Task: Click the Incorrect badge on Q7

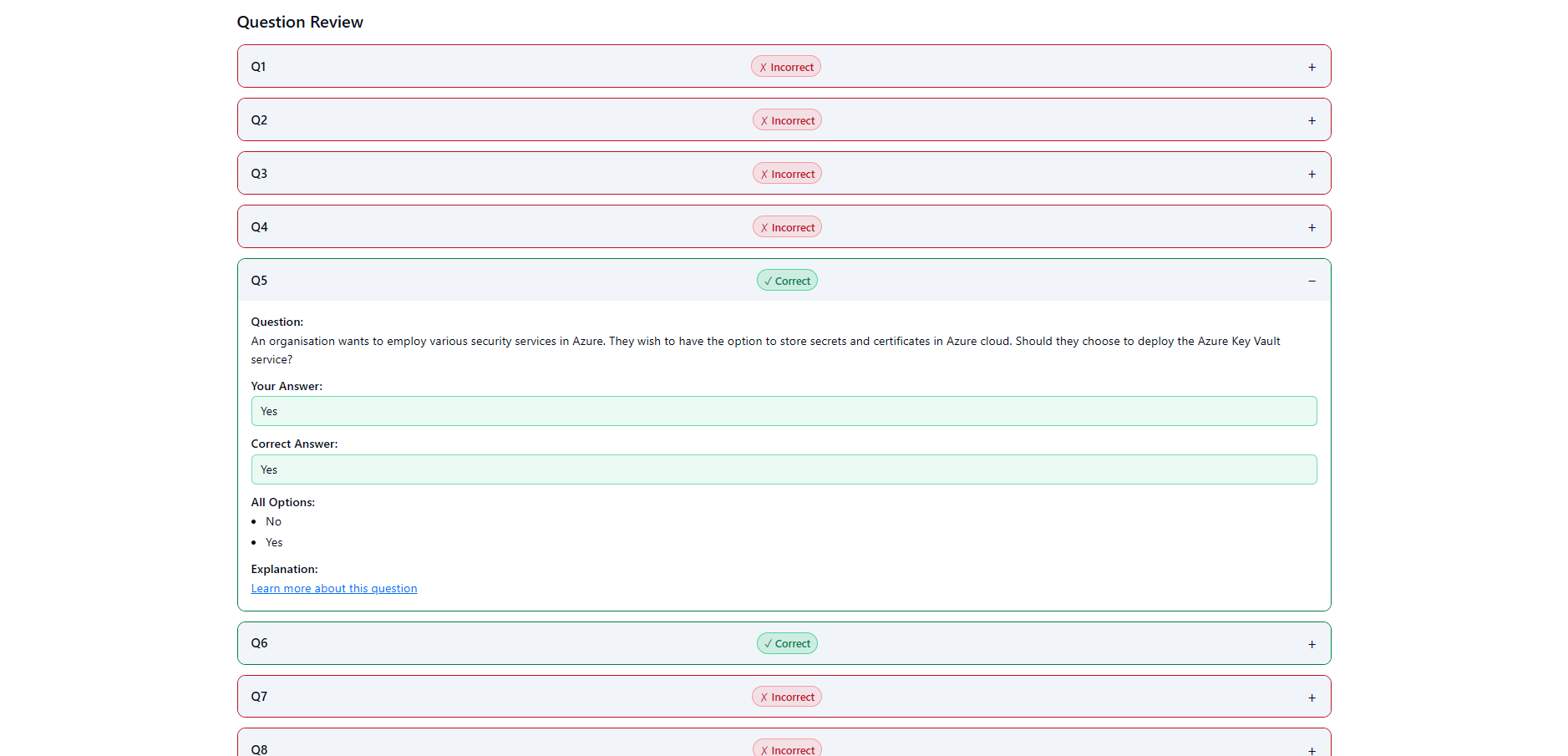Action: pos(787,697)
